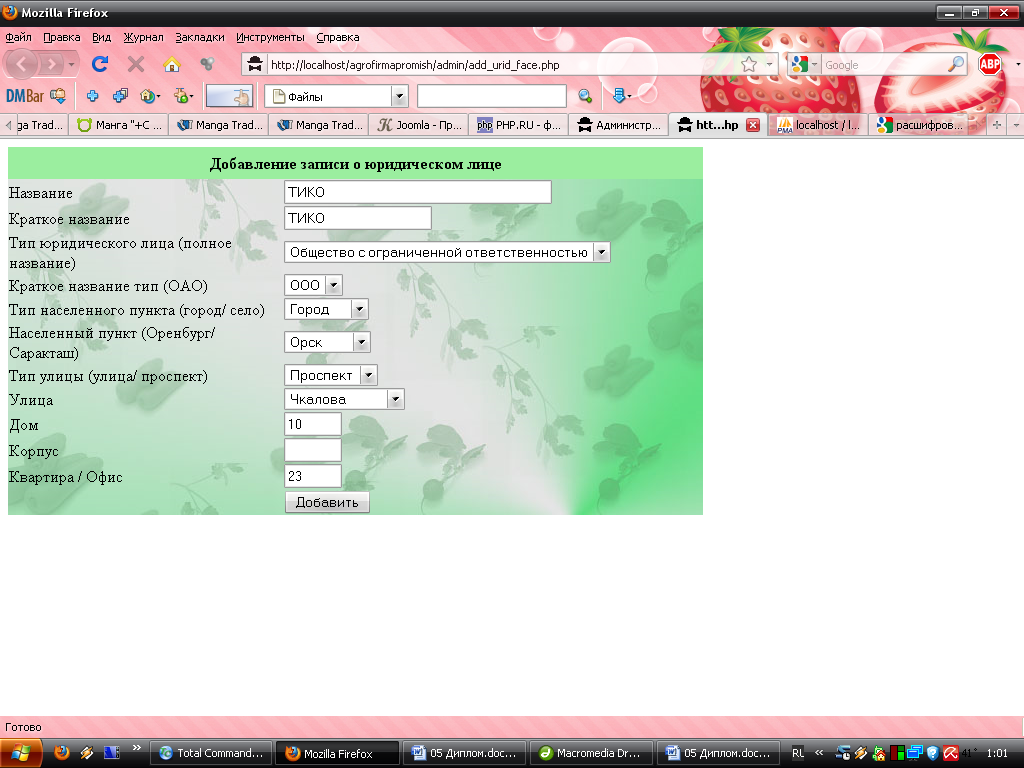Open the search engine selector dropdown
This screenshot has width=1024, height=768.
(x=805, y=64)
